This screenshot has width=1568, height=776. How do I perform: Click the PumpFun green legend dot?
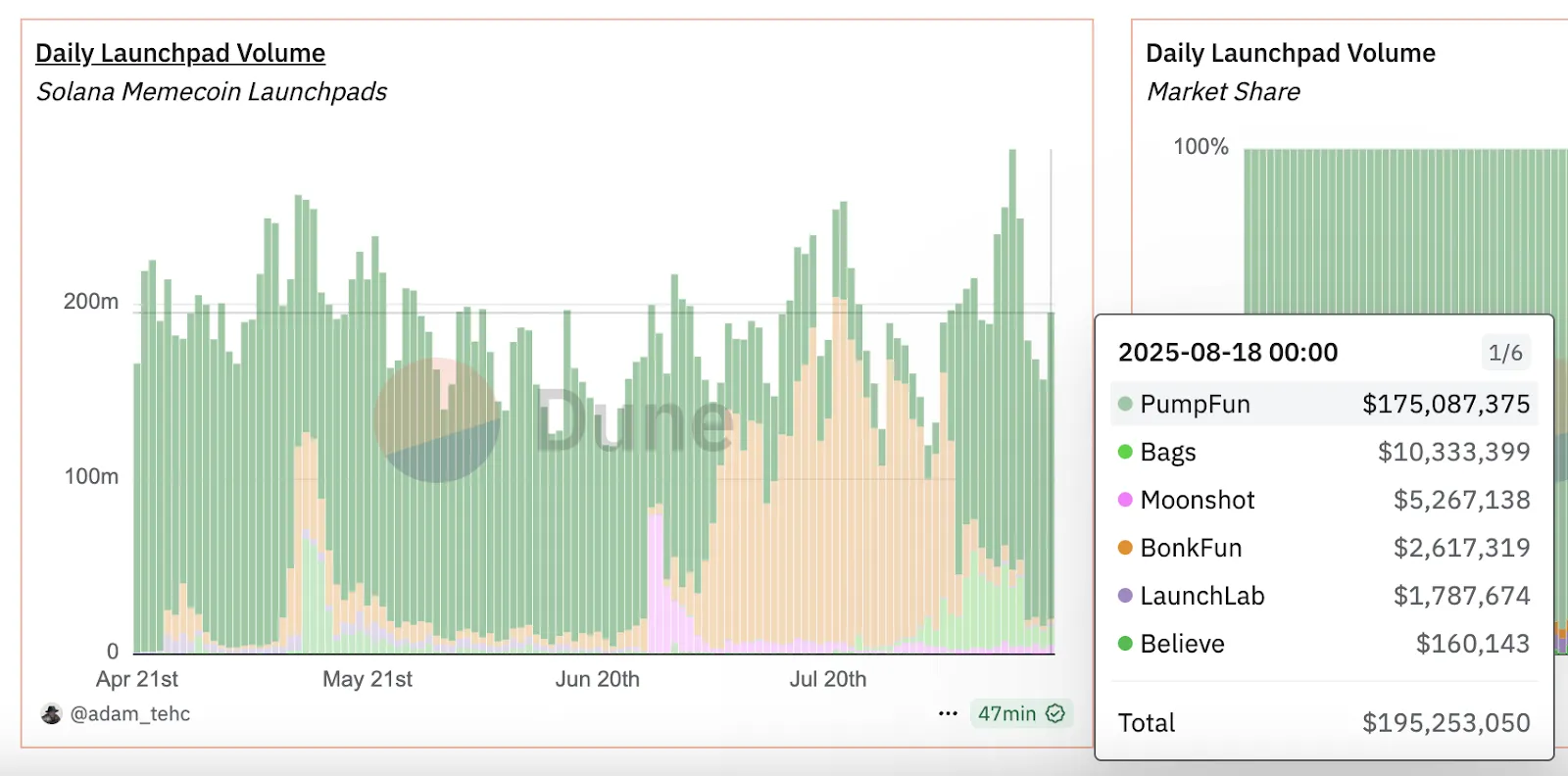[x=1125, y=404]
